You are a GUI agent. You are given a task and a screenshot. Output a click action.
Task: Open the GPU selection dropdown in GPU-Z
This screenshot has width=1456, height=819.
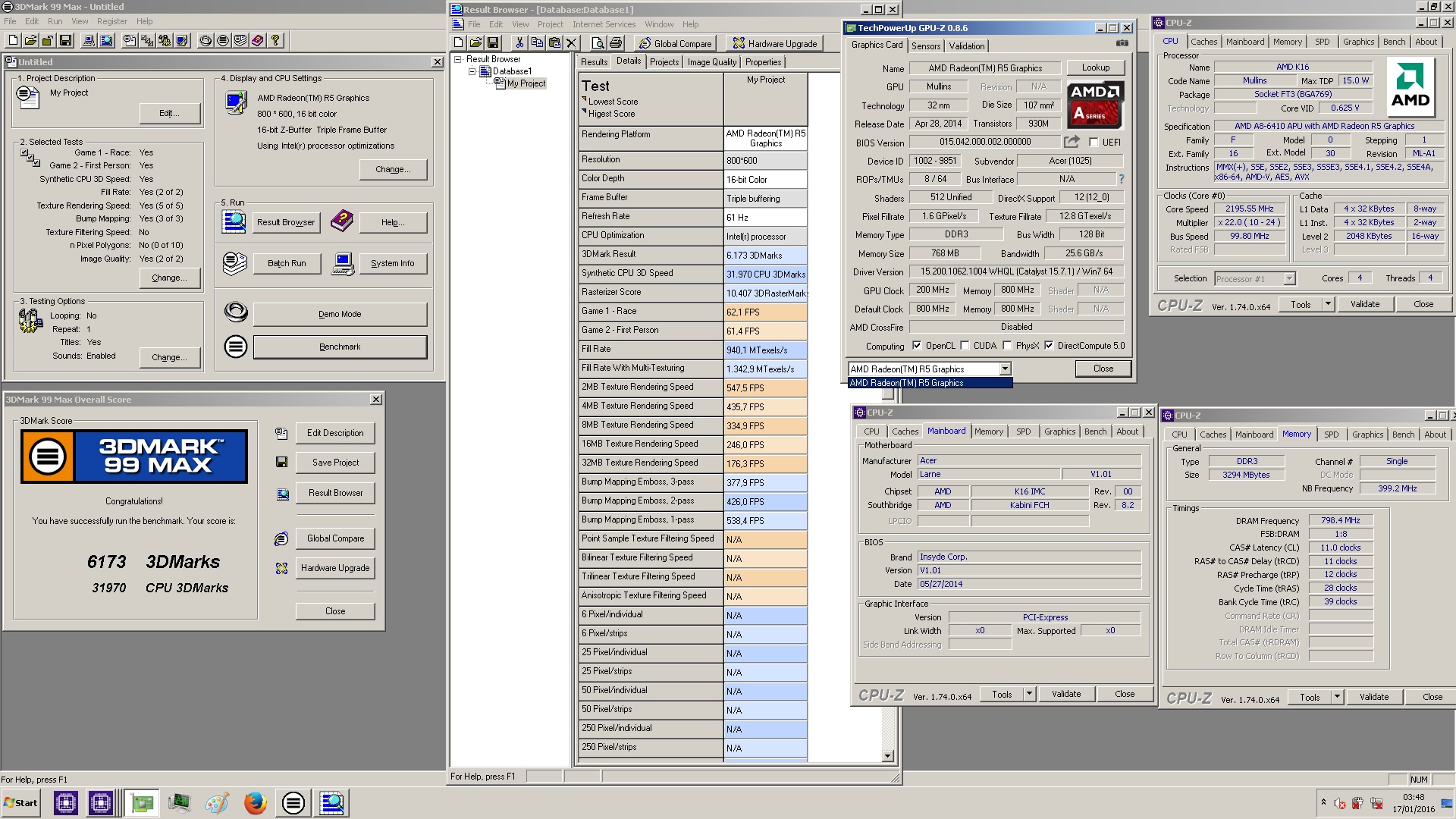[1005, 369]
